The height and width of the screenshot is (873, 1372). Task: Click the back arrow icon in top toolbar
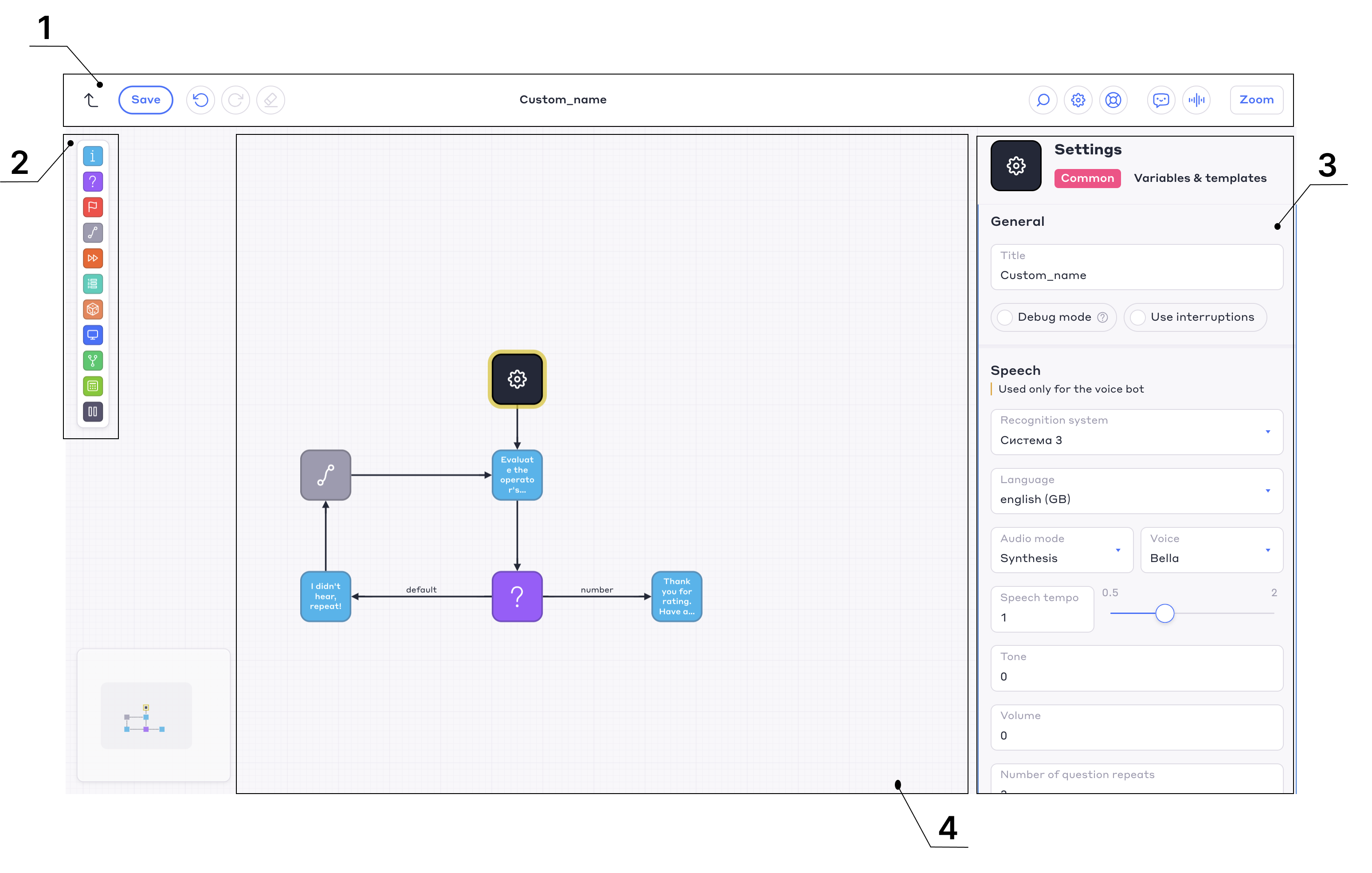[91, 100]
